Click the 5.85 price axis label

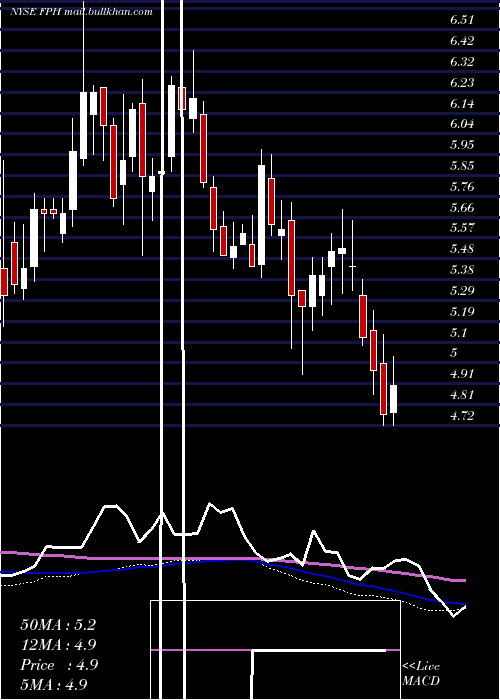pos(462,166)
